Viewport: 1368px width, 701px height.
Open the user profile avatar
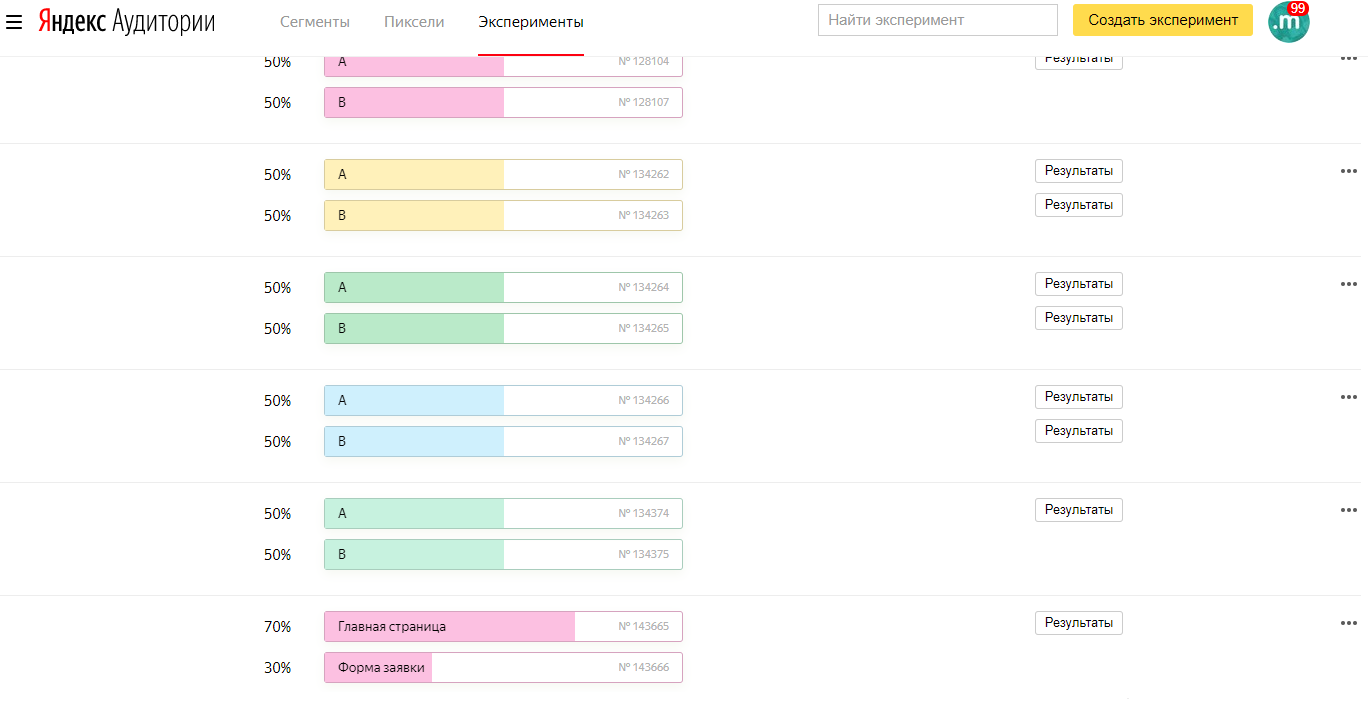(x=1288, y=22)
